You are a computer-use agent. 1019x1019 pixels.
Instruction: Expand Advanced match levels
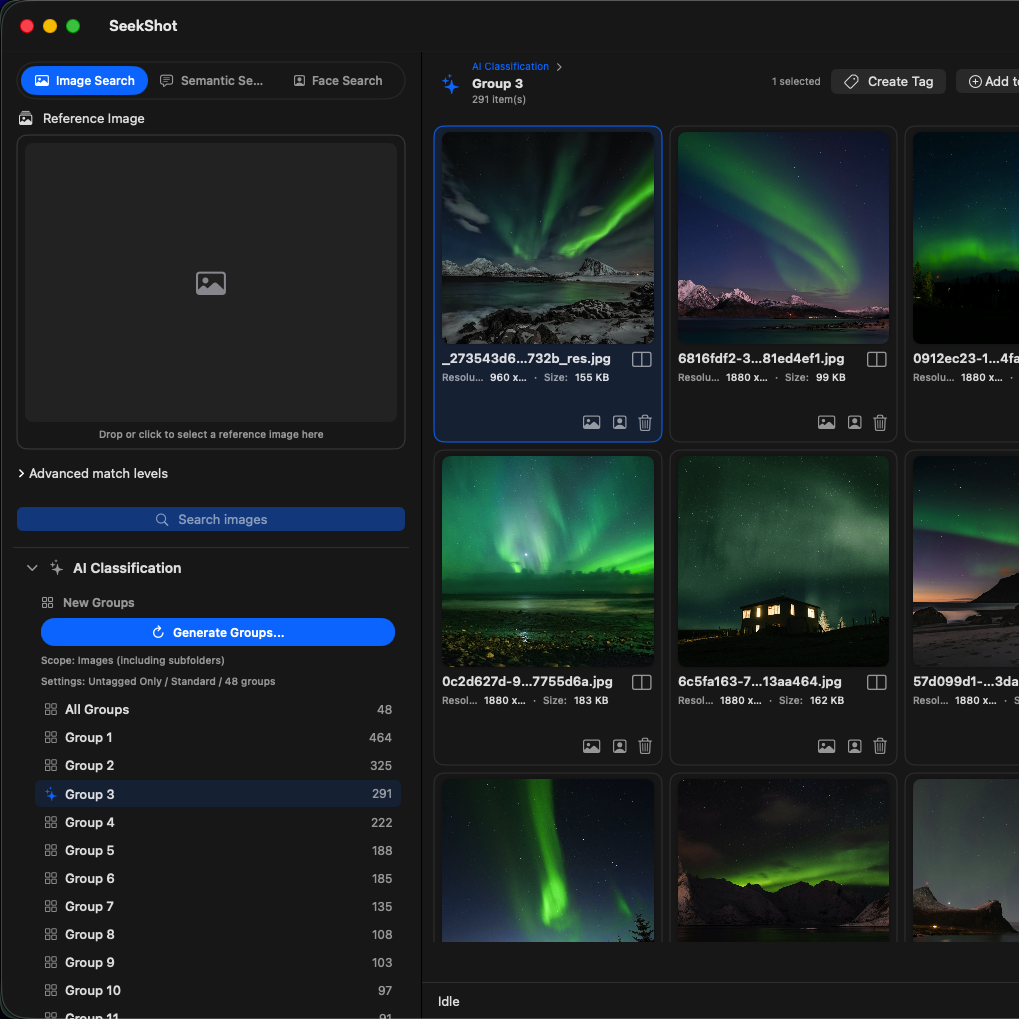[x=93, y=474]
